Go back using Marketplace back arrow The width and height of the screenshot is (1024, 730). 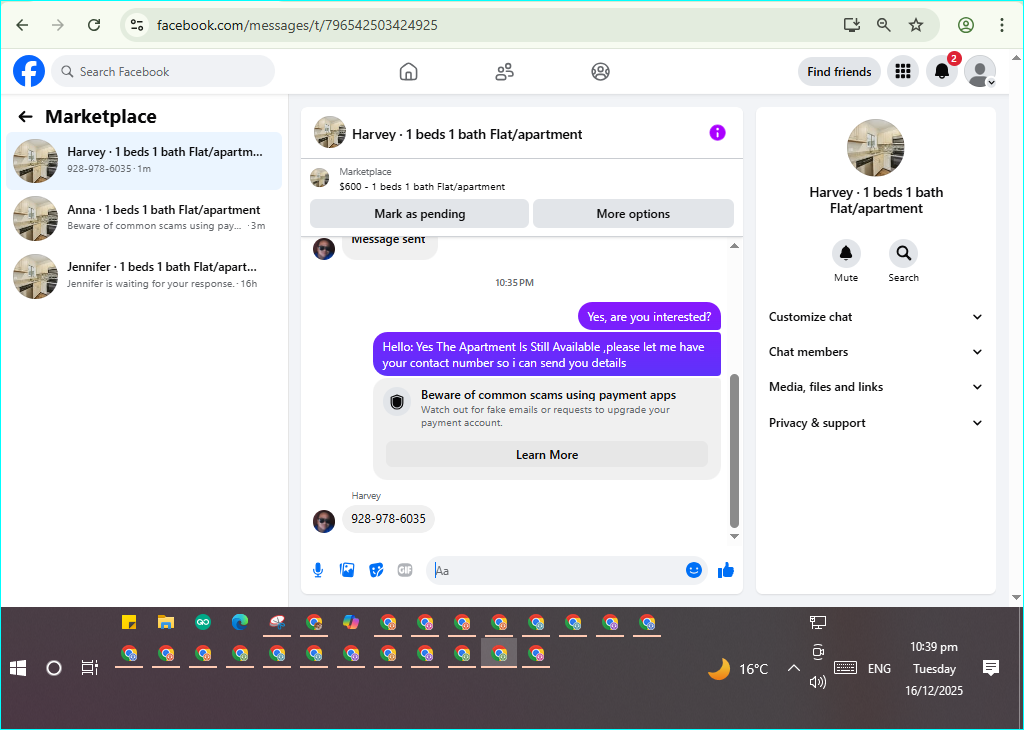pyautogui.click(x=25, y=117)
